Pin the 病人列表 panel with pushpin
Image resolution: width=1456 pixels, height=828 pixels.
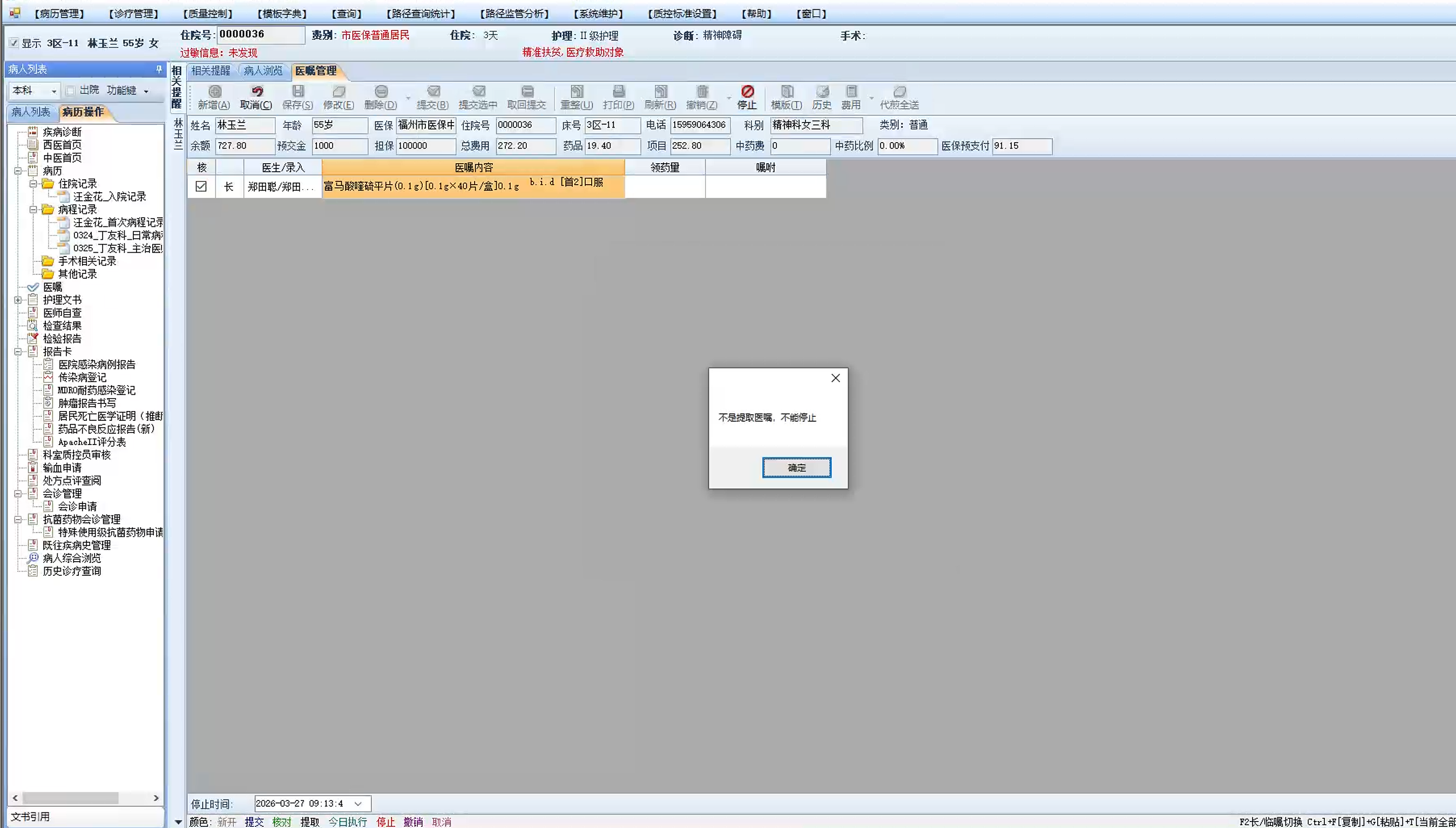159,69
